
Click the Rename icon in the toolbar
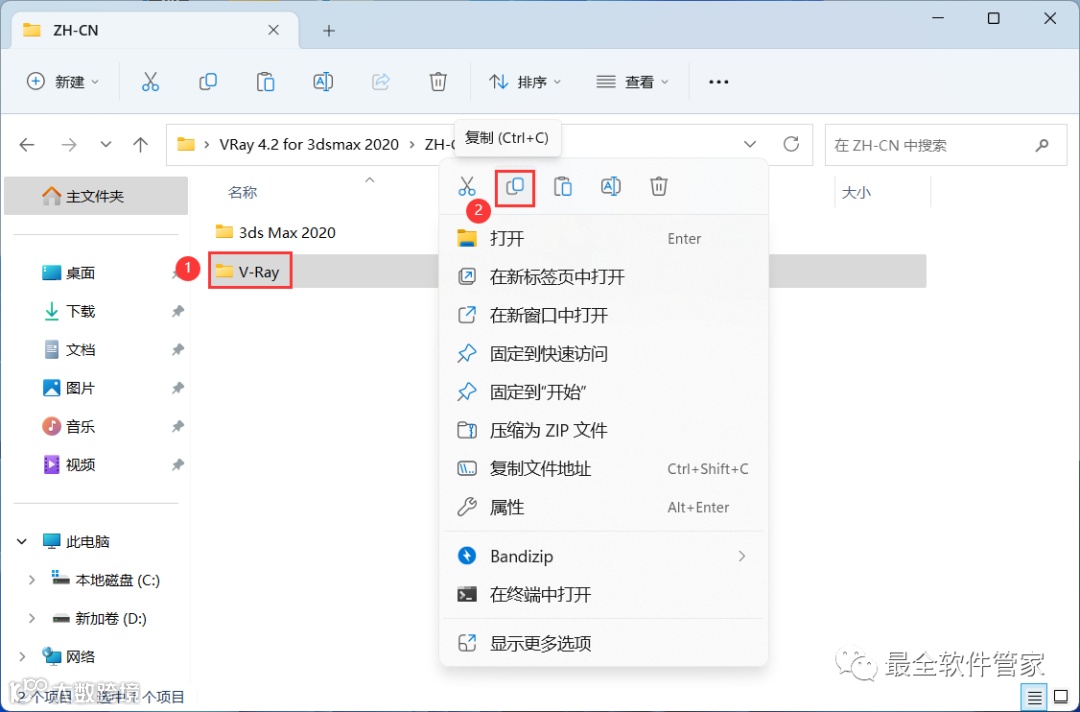[323, 82]
